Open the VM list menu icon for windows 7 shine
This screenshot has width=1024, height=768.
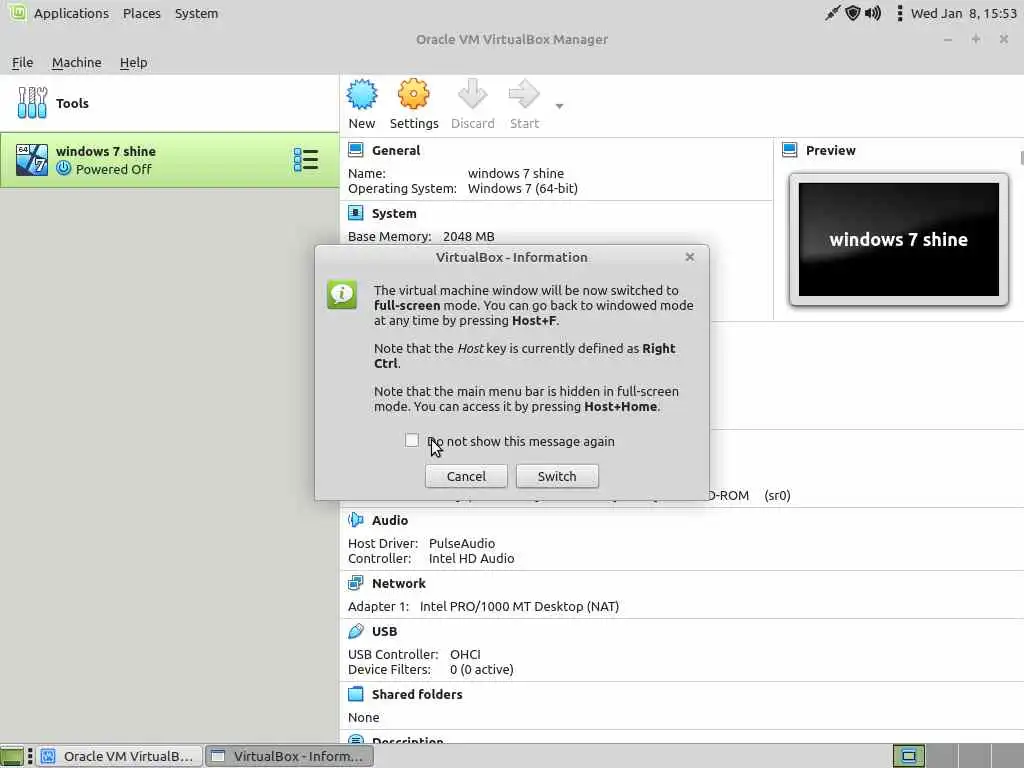pos(306,160)
